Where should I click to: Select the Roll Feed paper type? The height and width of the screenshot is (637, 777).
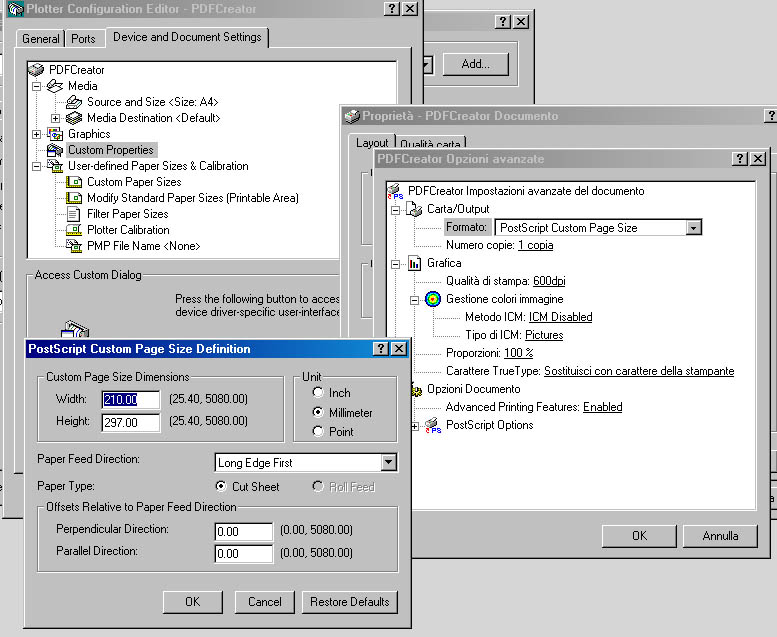(318, 486)
